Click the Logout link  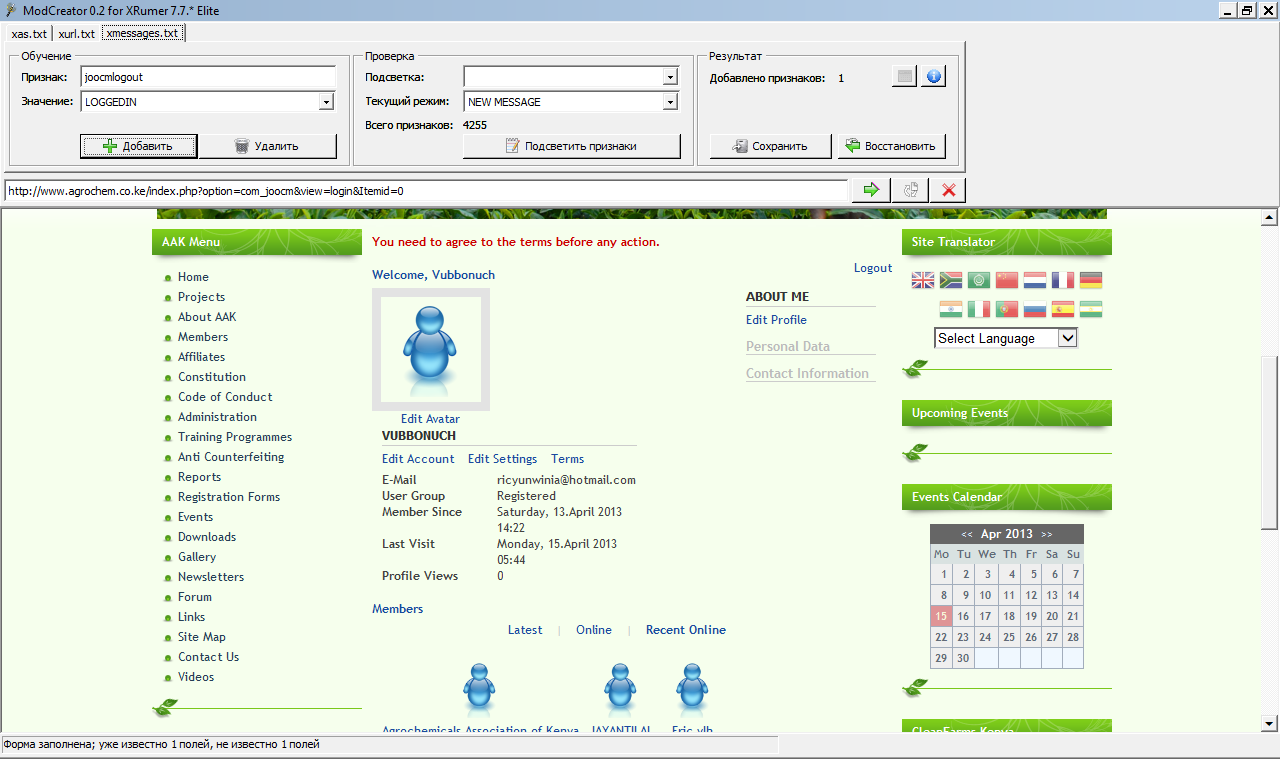pos(873,268)
